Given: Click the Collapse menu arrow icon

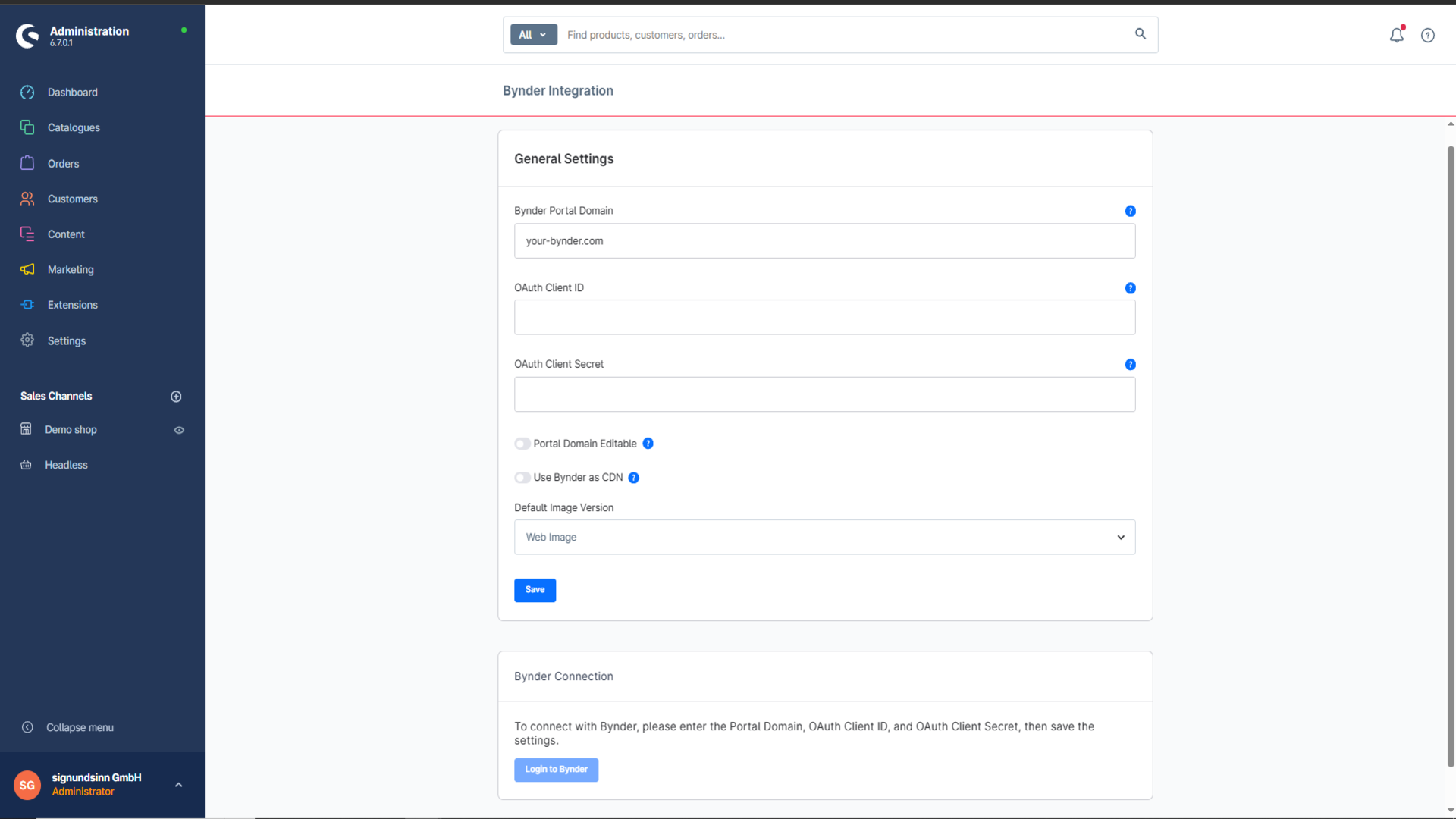Looking at the screenshot, I should coord(27,727).
